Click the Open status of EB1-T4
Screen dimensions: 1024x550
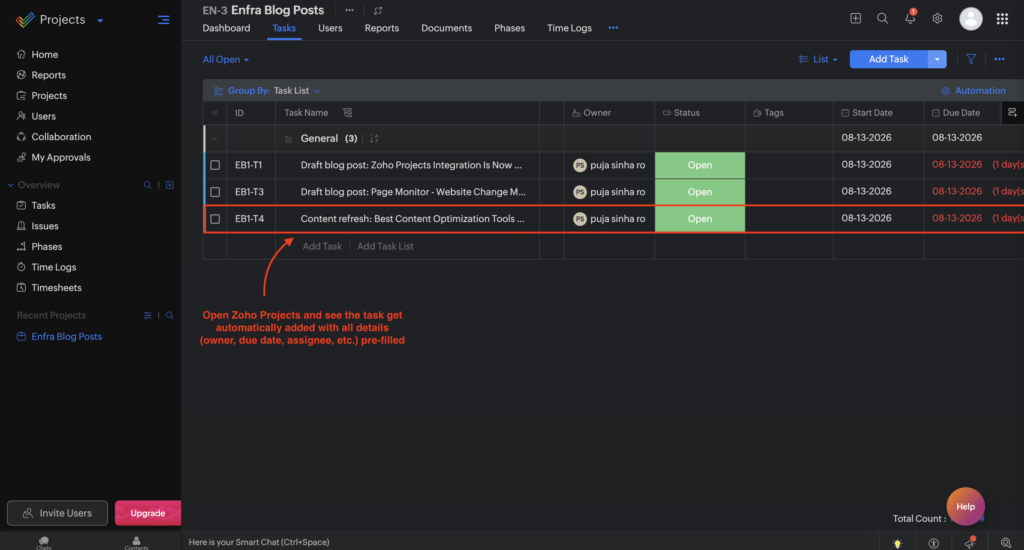click(x=699, y=219)
